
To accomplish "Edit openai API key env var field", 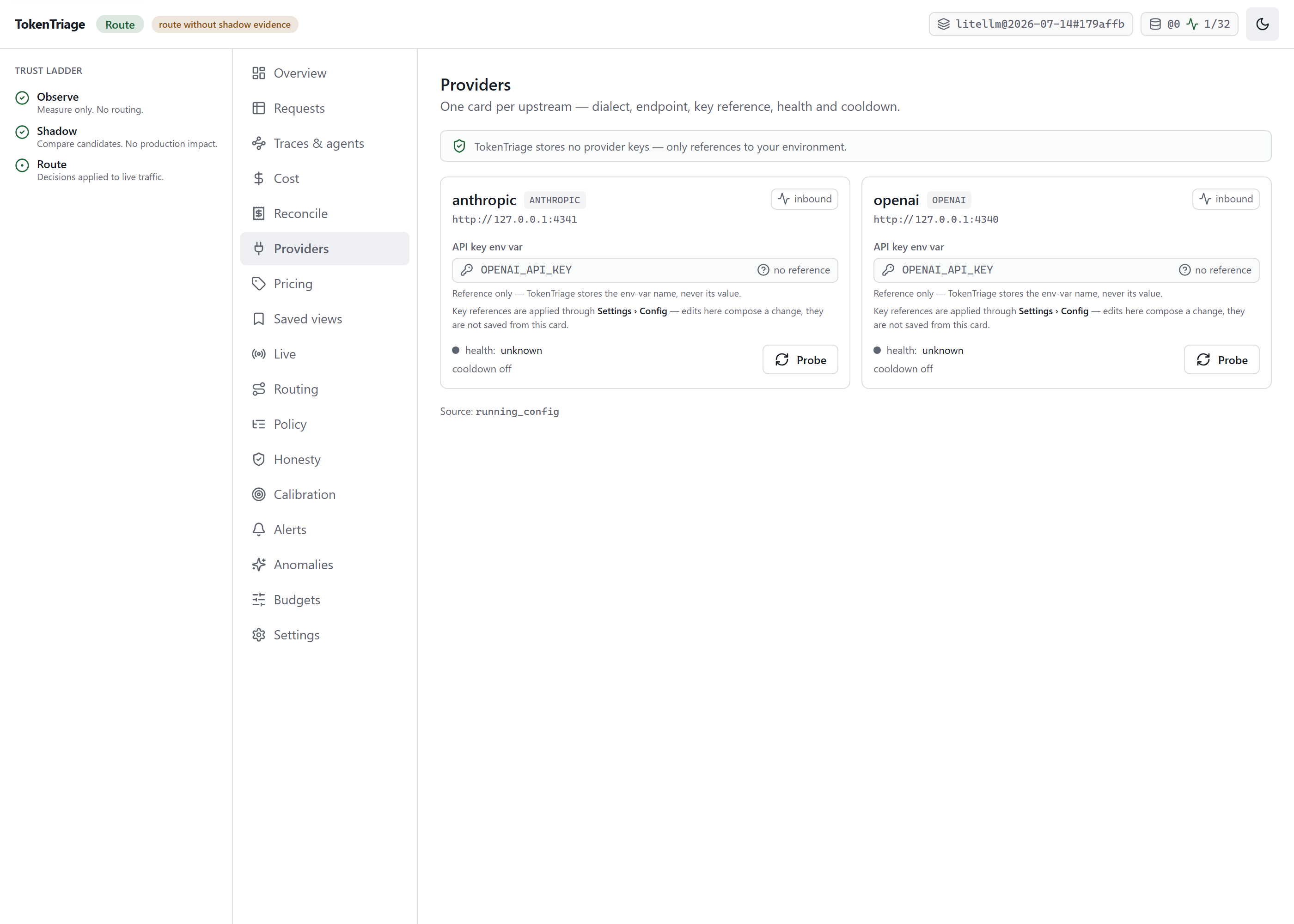I will 1066,270.
